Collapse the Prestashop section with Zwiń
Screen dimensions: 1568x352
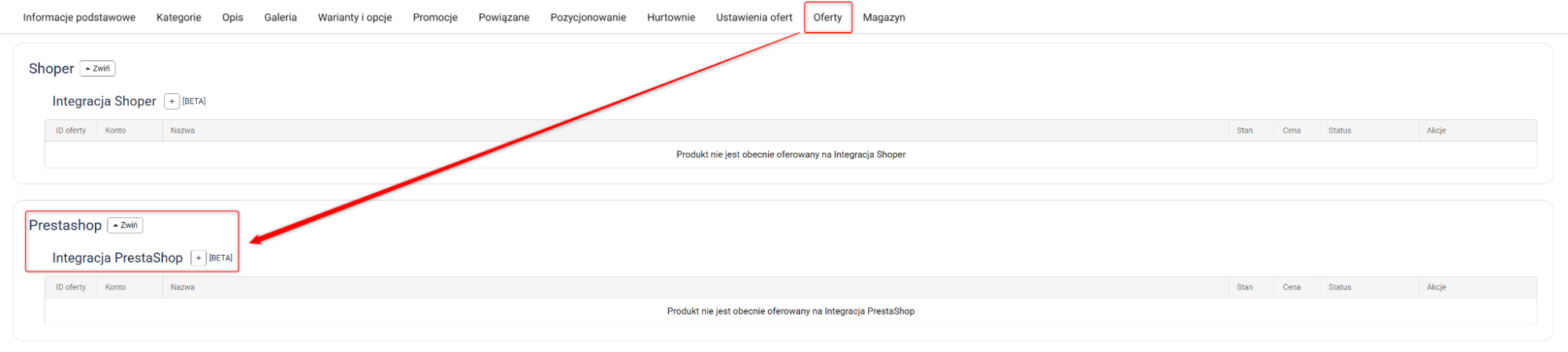click(125, 225)
